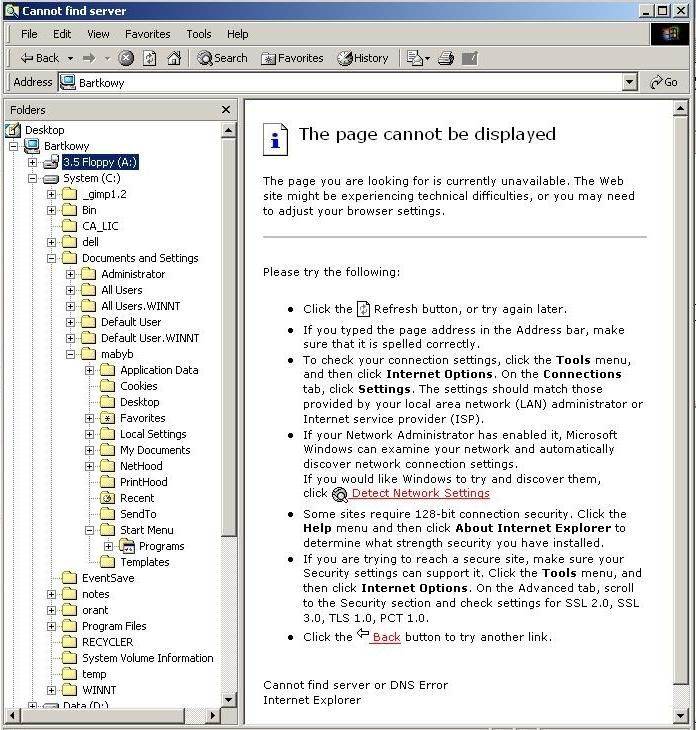Select the NetHood folder
This screenshot has height=730, width=696.
(141, 466)
